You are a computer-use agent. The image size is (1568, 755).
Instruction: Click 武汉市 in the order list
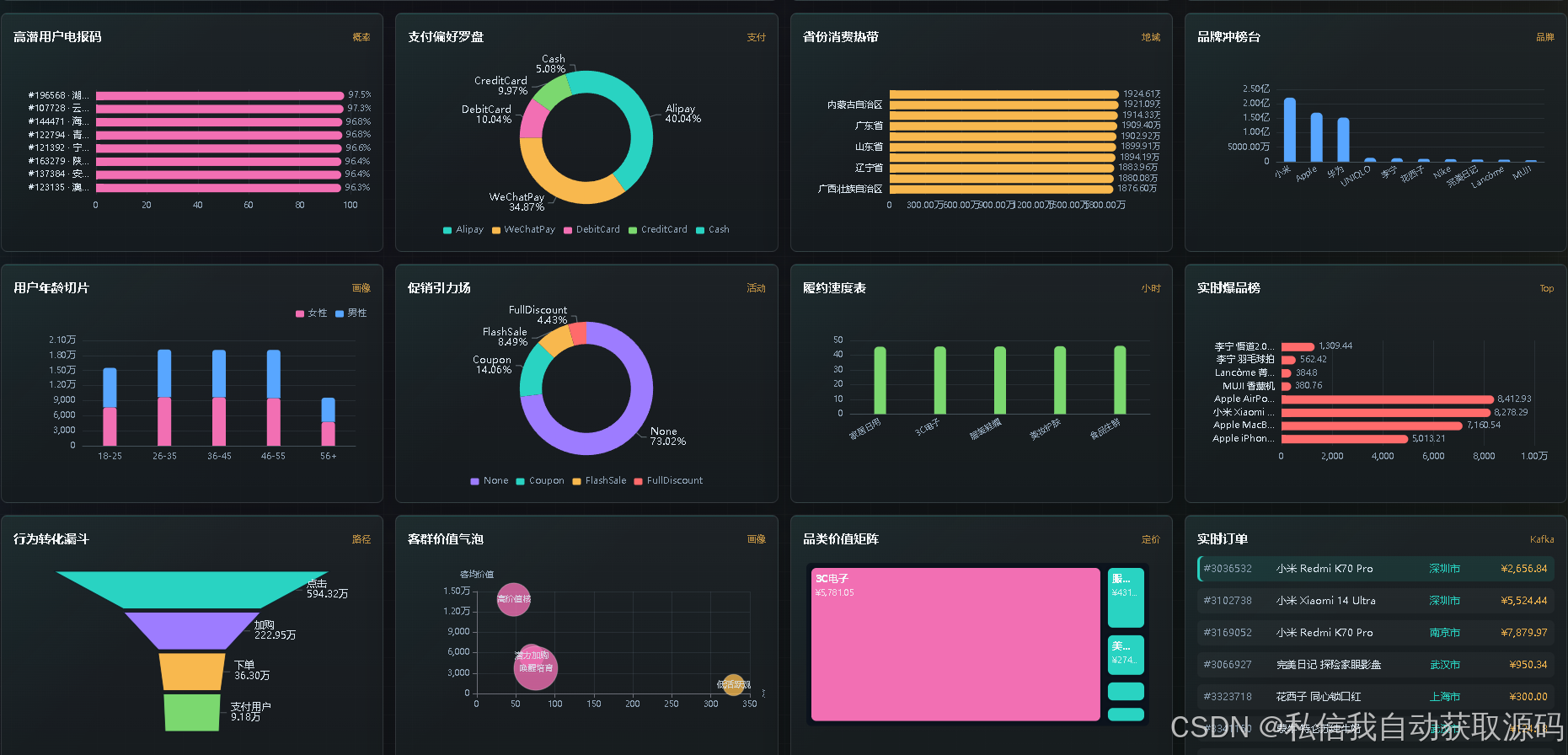1445,665
